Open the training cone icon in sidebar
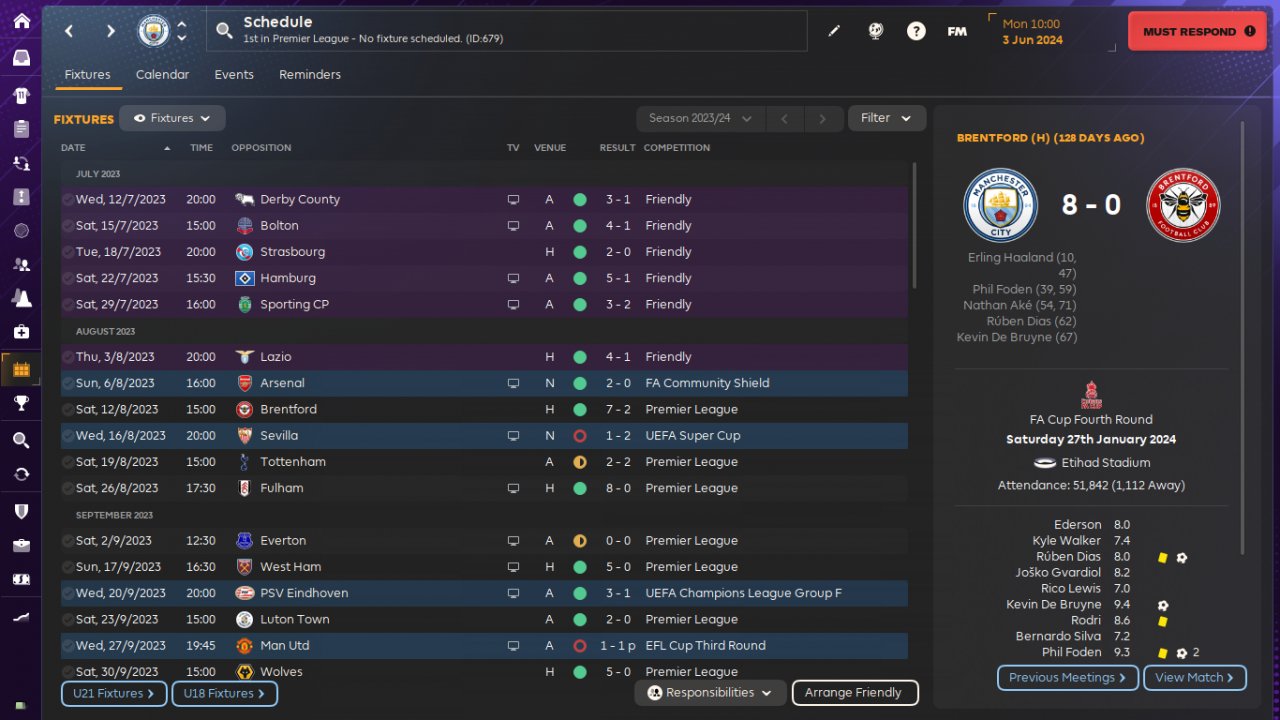Image resolution: width=1280 pixels, height=720 pixels. point(21,298)
